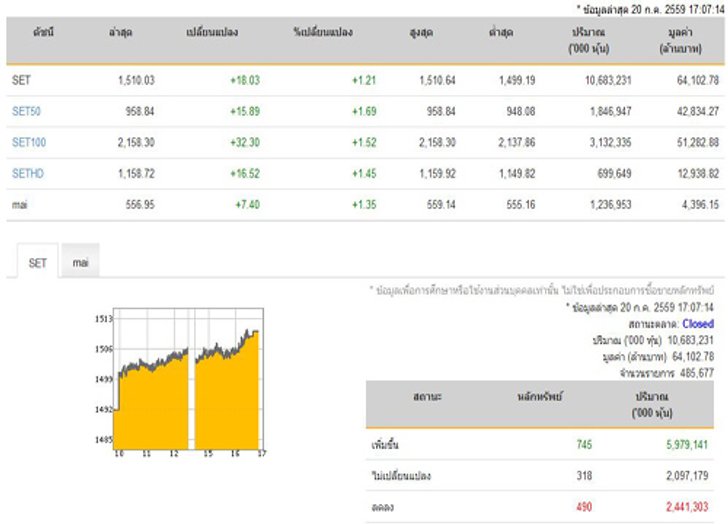Click advancing securities count 745

pyautogui.click(x=584, y=445)
